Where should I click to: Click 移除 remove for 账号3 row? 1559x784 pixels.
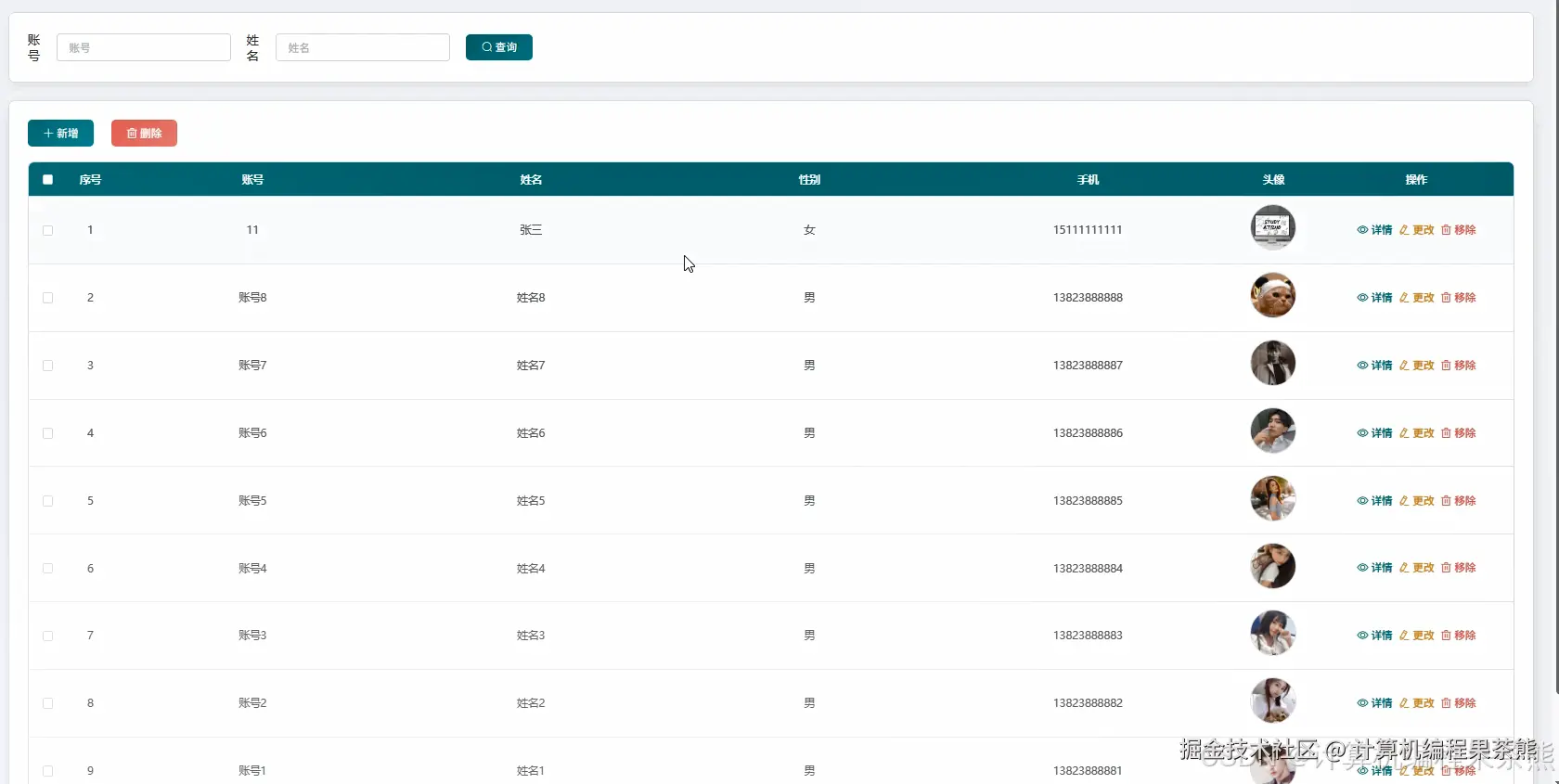(x=1459, y=636)
